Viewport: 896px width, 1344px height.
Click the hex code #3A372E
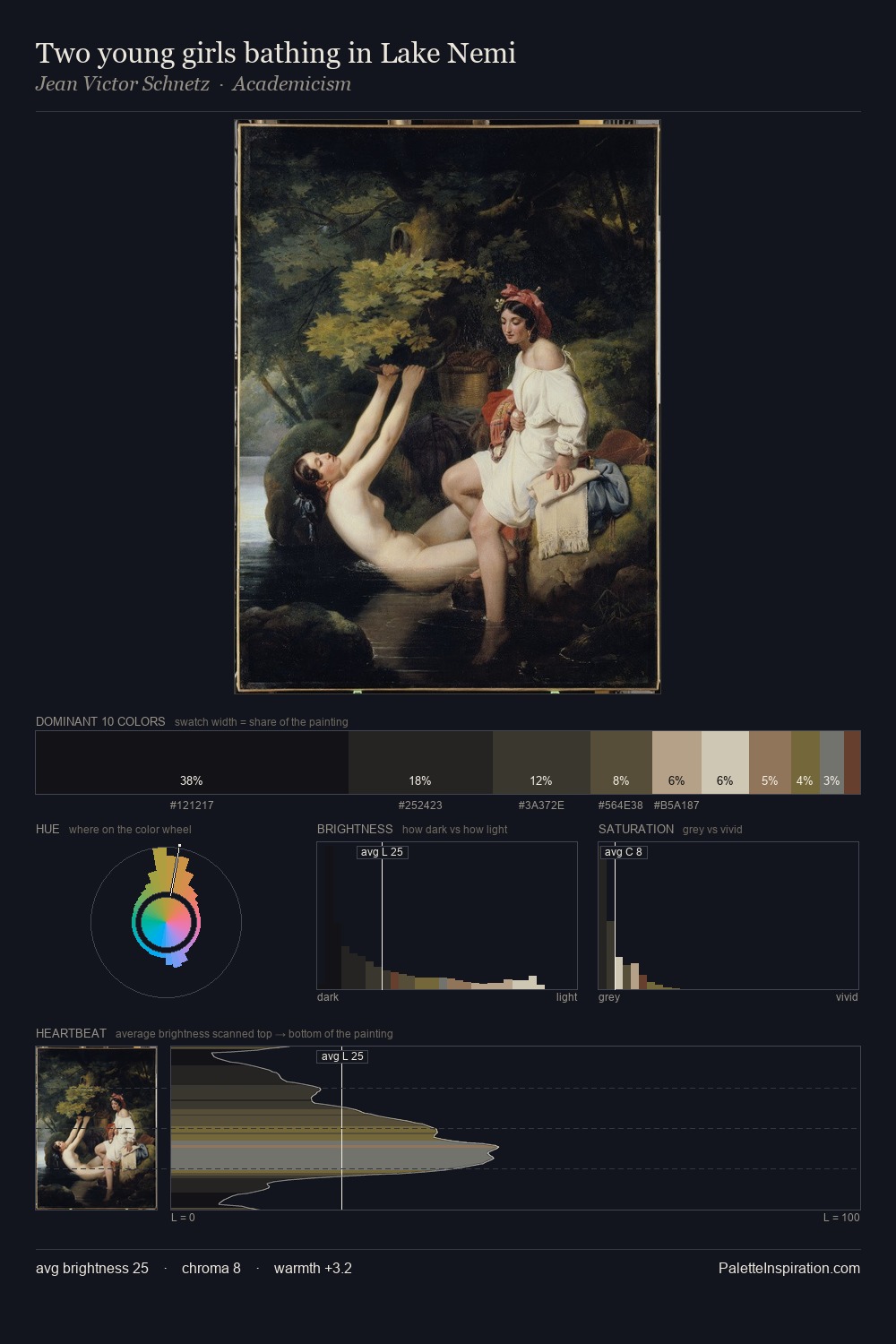click(x=541, y=806)
